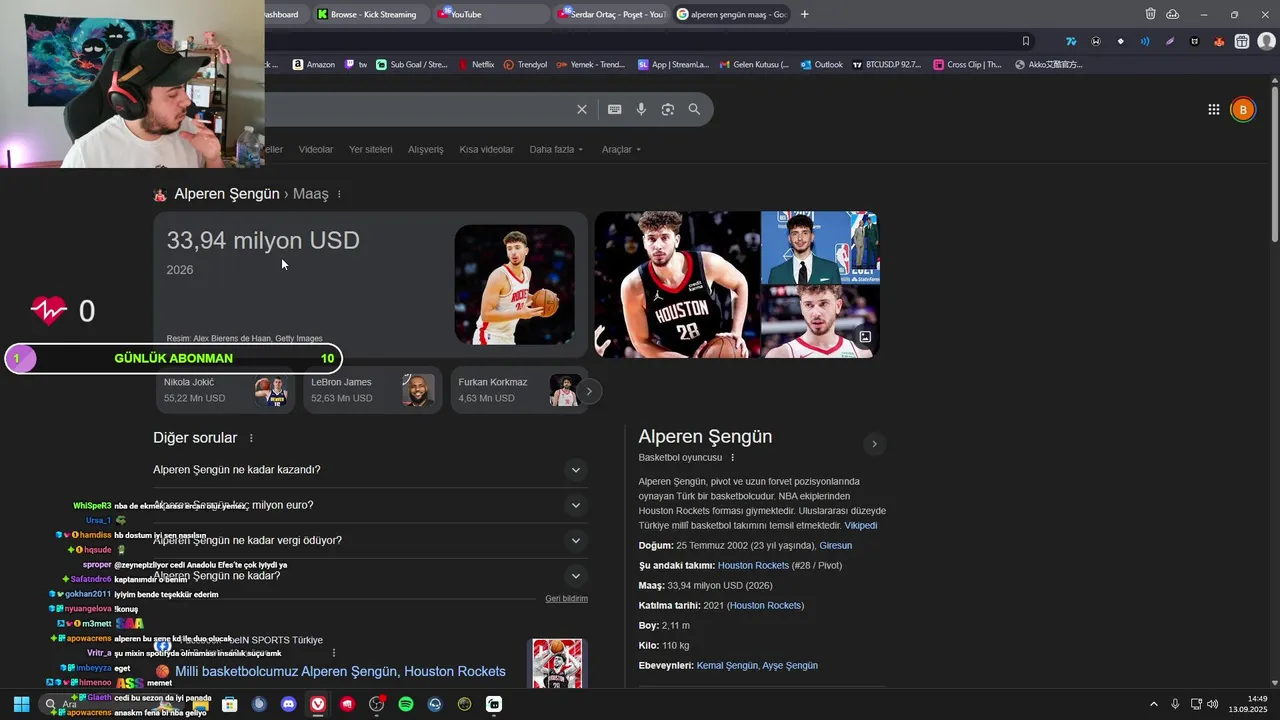Click the volume icon in system tray
Screen dimensions: 1280x720
[x=1212, y=704]
